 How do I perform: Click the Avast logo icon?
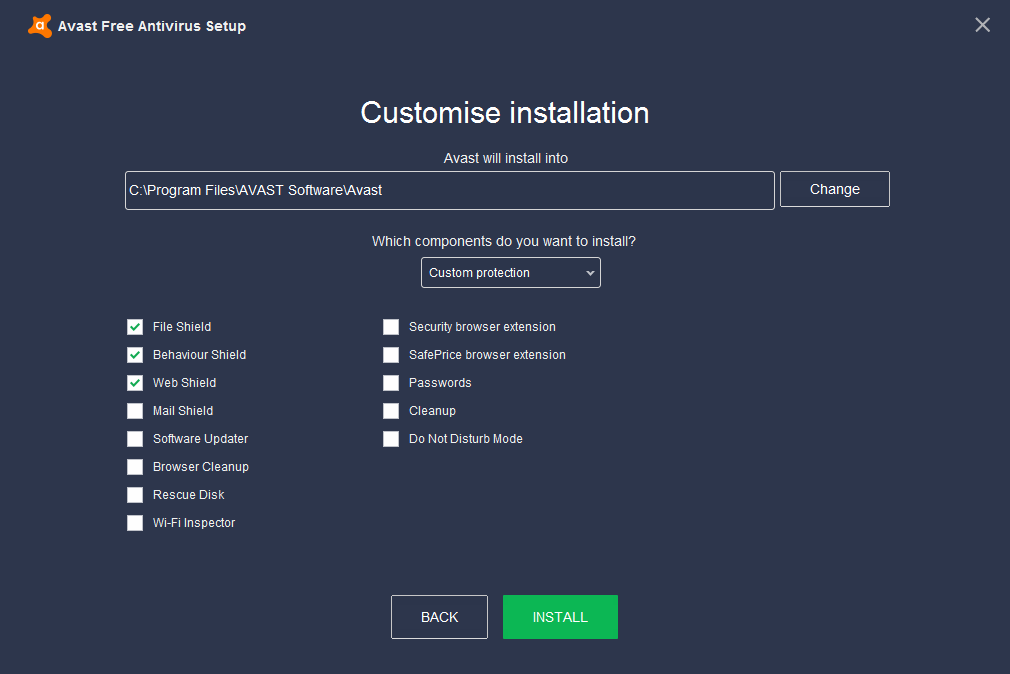(40, 26)
